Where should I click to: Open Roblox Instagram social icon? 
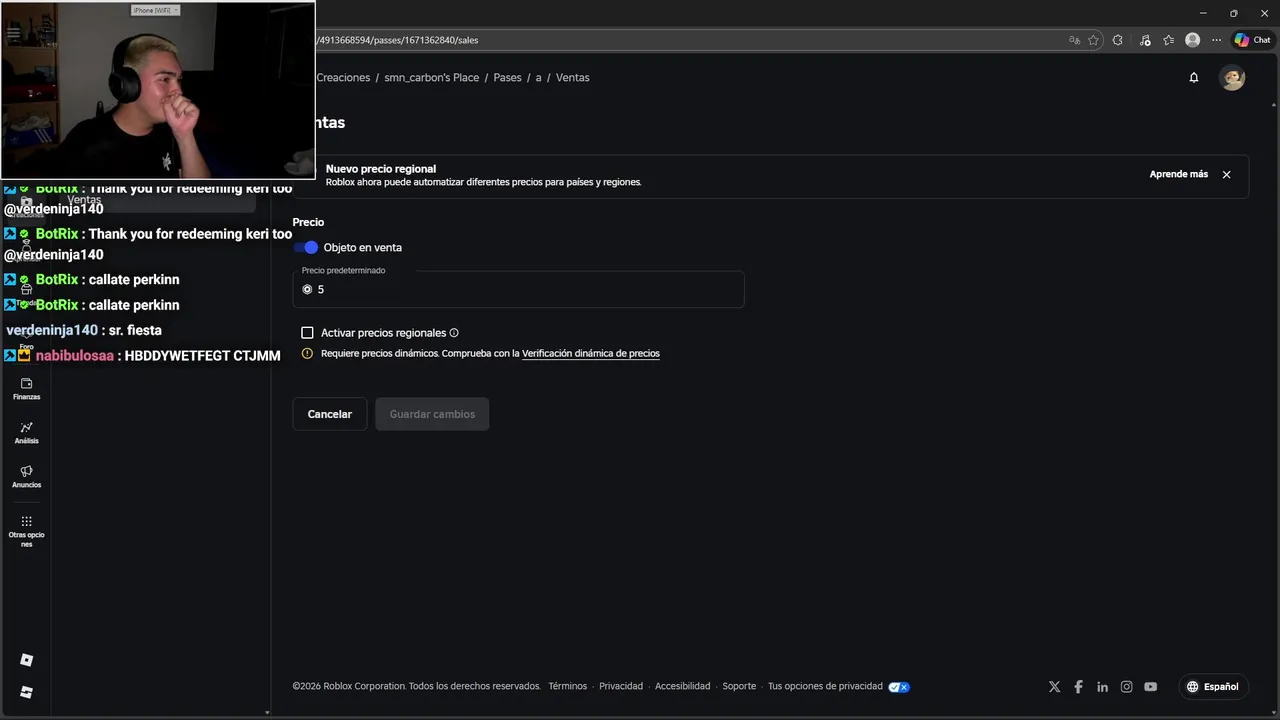click(1126, 687)
